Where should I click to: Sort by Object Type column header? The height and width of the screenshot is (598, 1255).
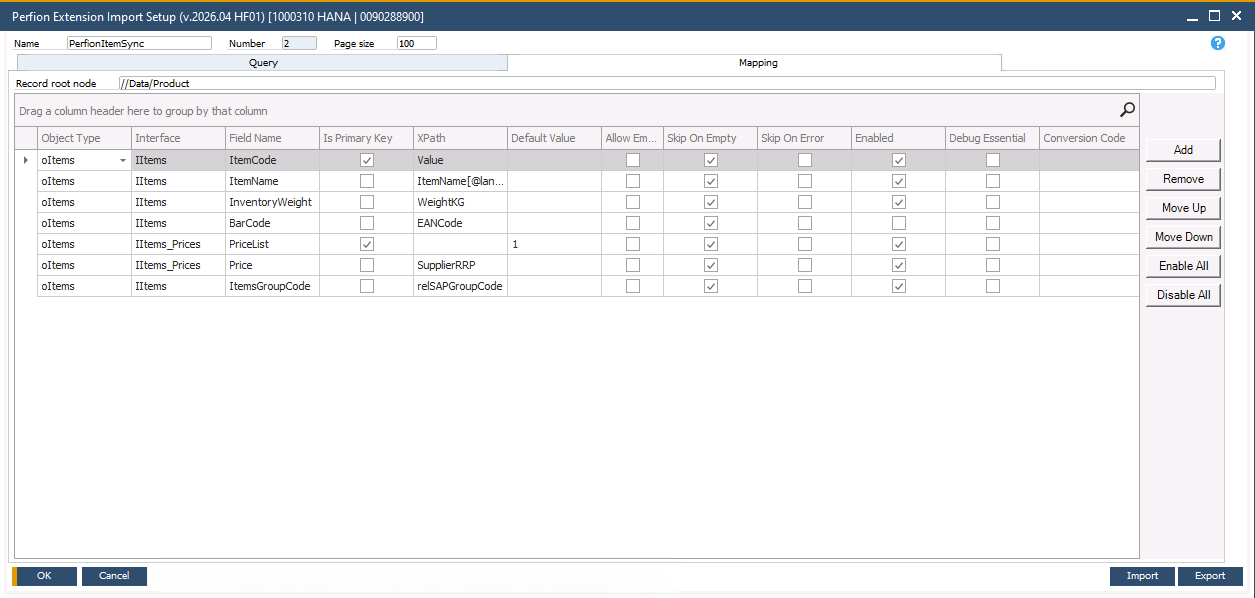[x=84, y=138]
